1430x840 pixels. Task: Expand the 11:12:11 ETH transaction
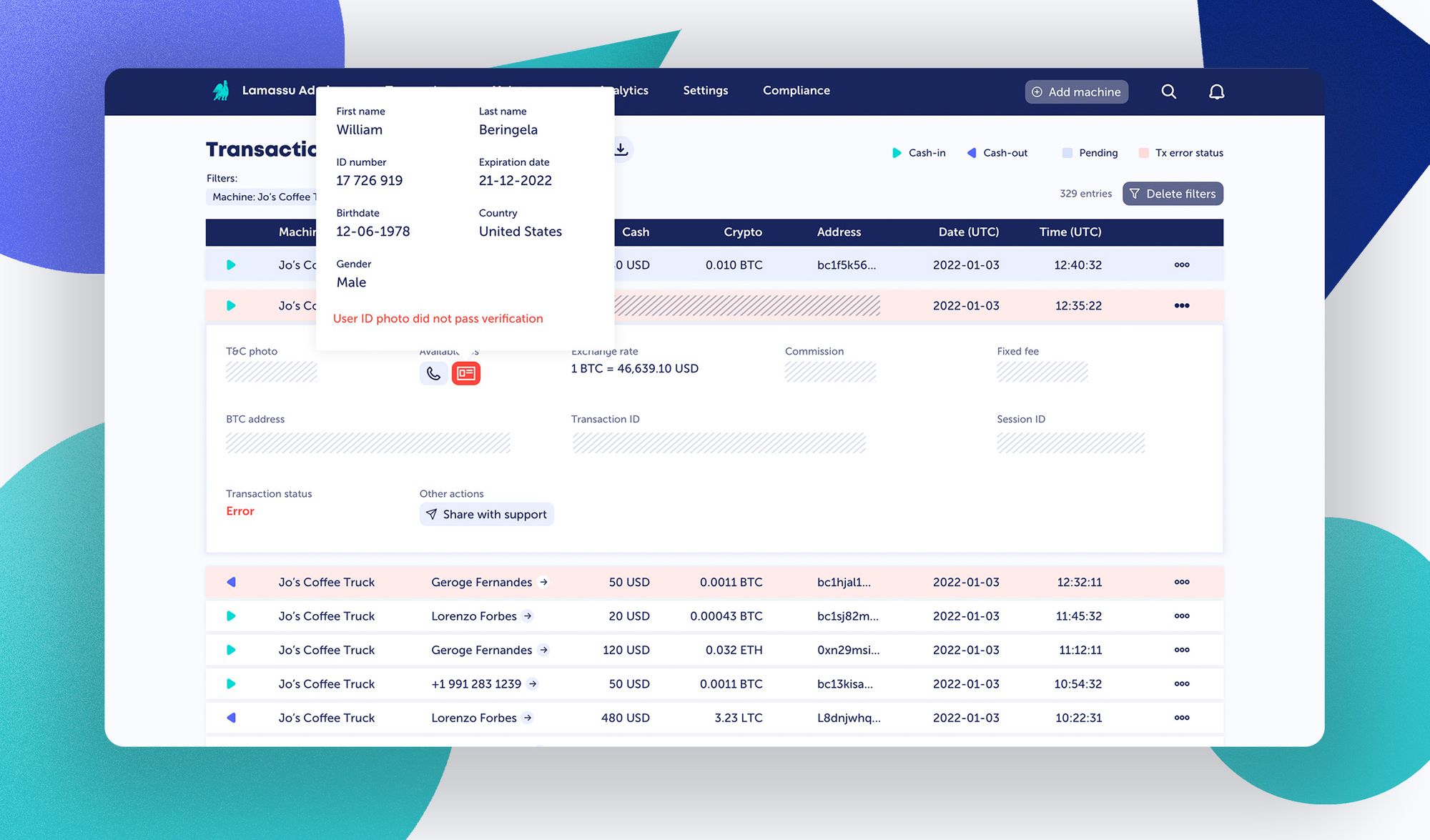(x=1181, y=650)
